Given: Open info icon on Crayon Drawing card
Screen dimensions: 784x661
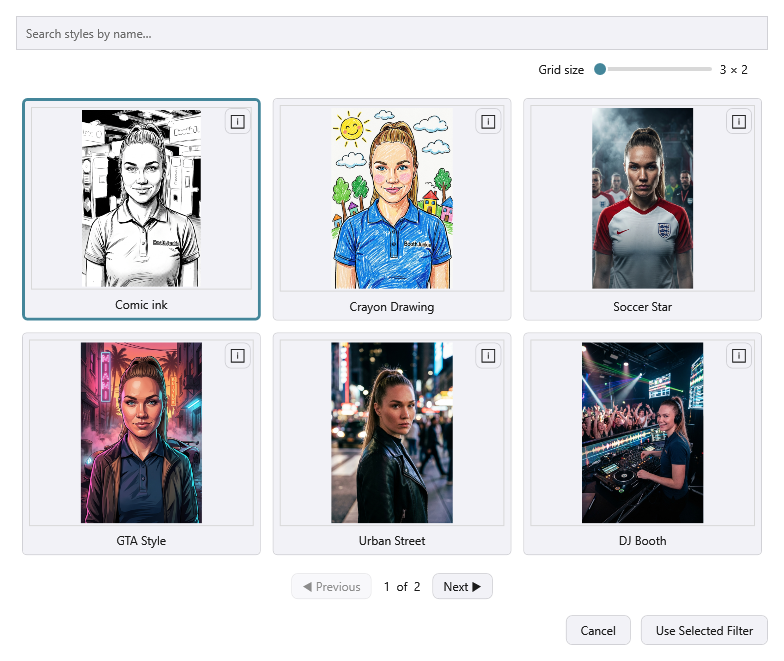Looking at the screenshot, I should tap(488, 122).
